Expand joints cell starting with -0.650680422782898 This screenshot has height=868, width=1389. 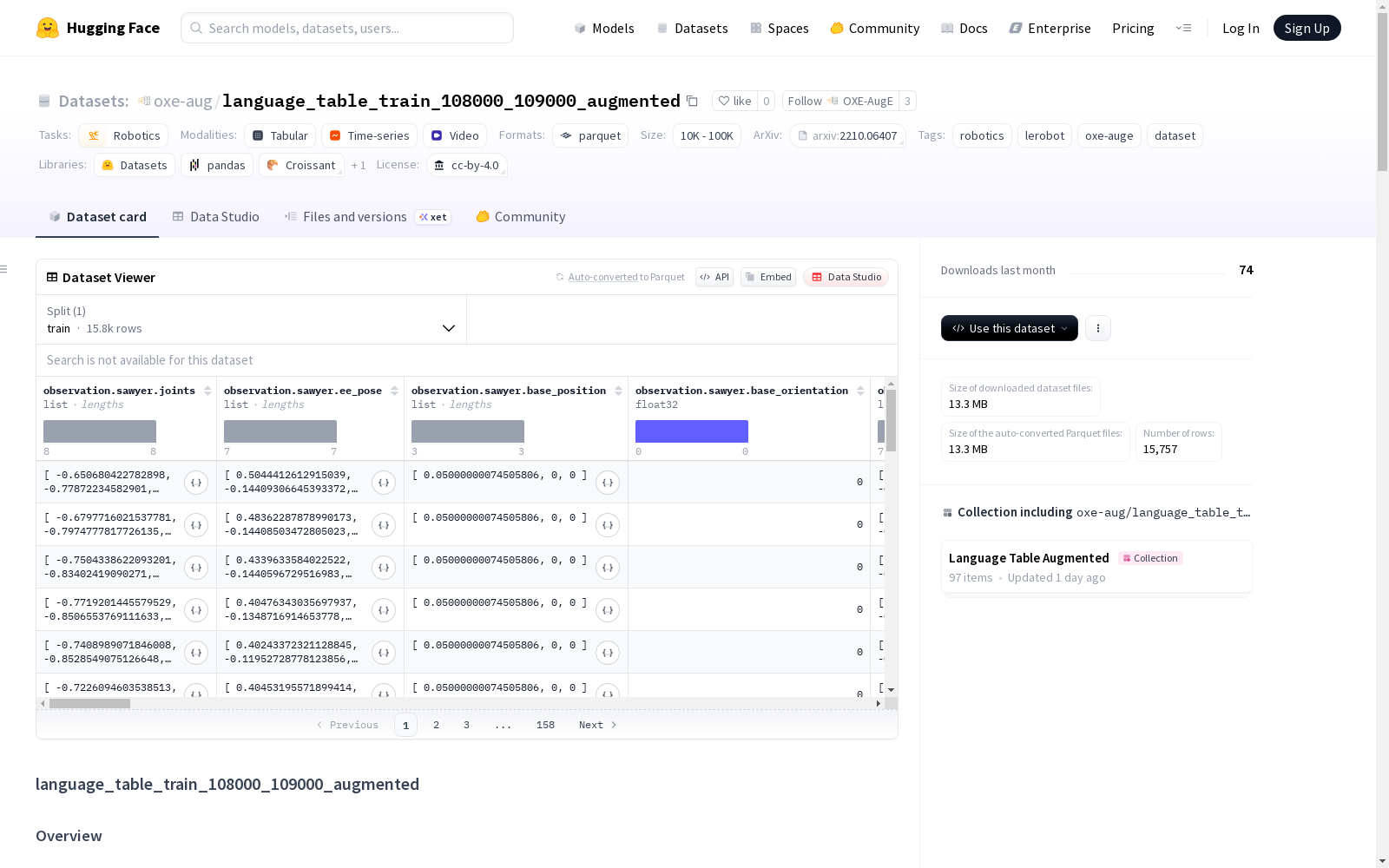point(196,483)
